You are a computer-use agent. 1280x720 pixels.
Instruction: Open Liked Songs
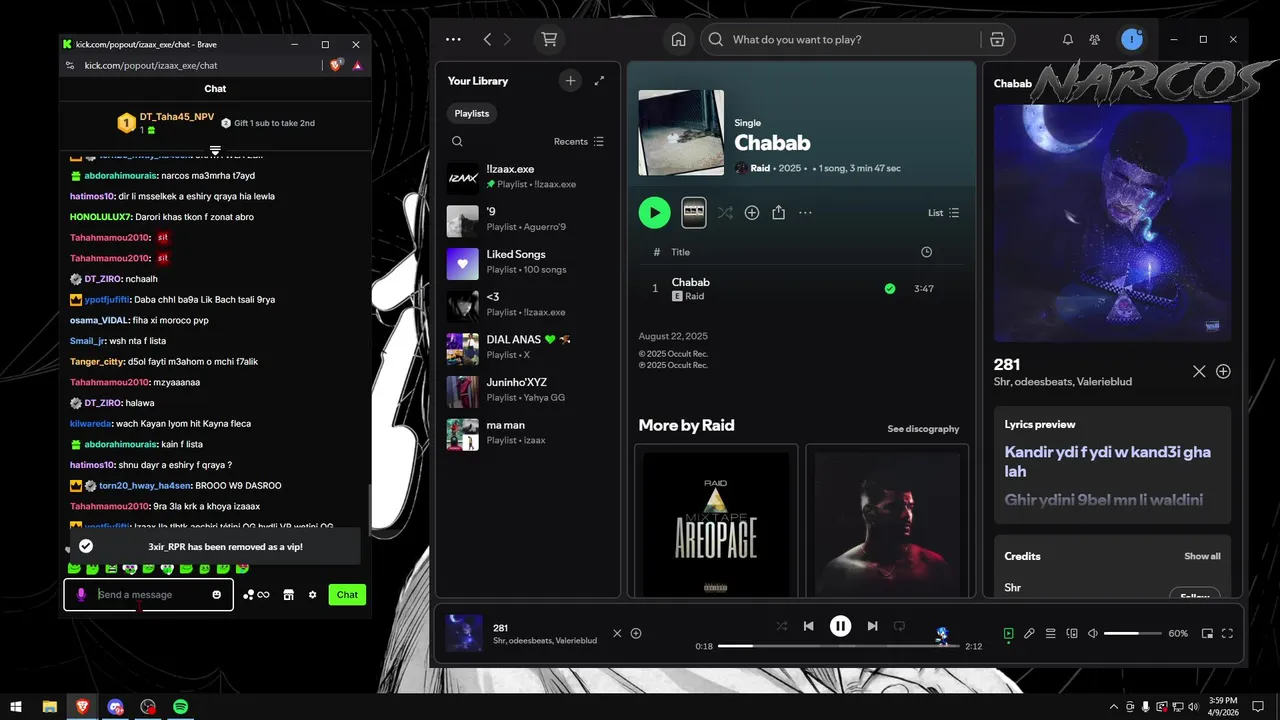point(528,262)
